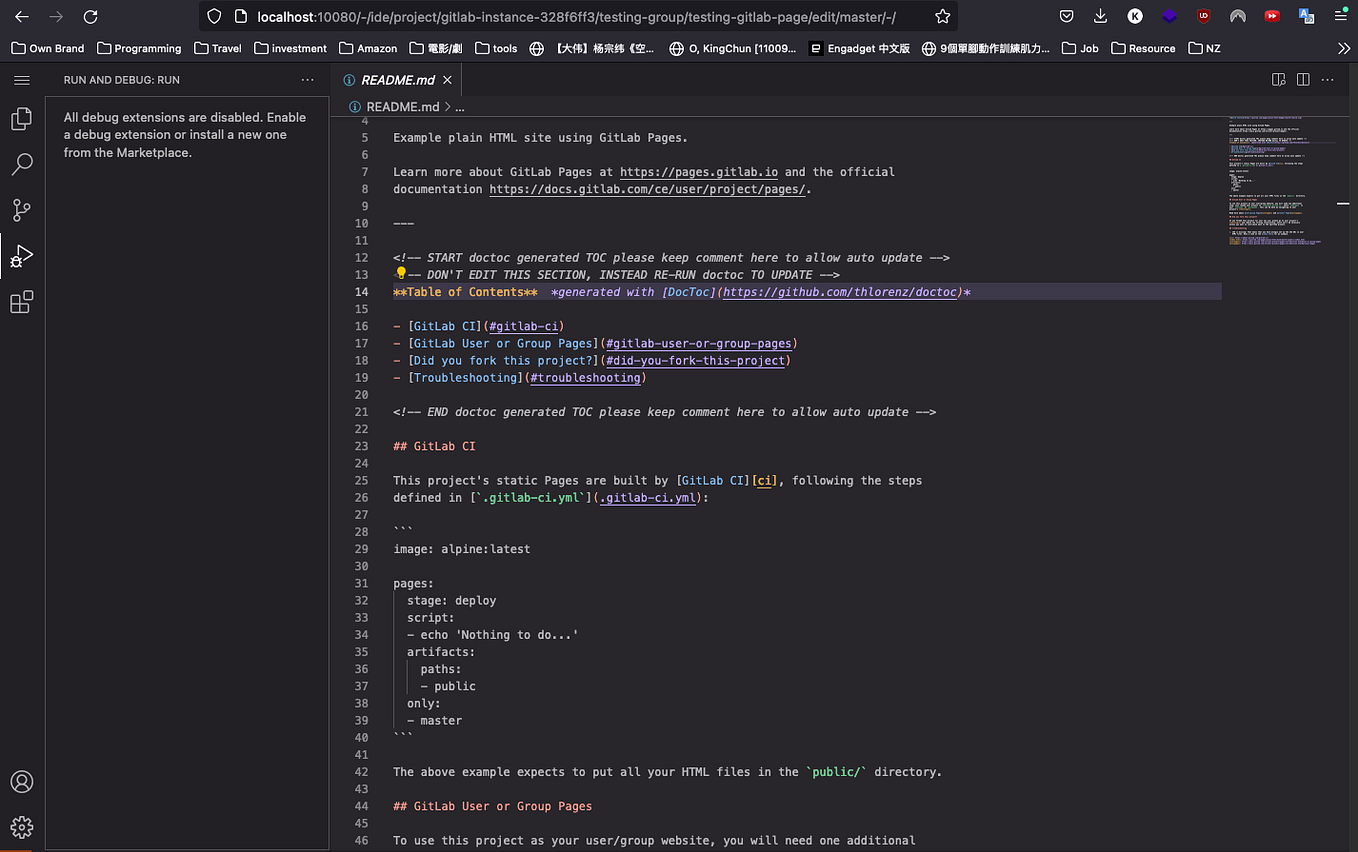Select the Search icon in the activity bar

coord(22,163)
